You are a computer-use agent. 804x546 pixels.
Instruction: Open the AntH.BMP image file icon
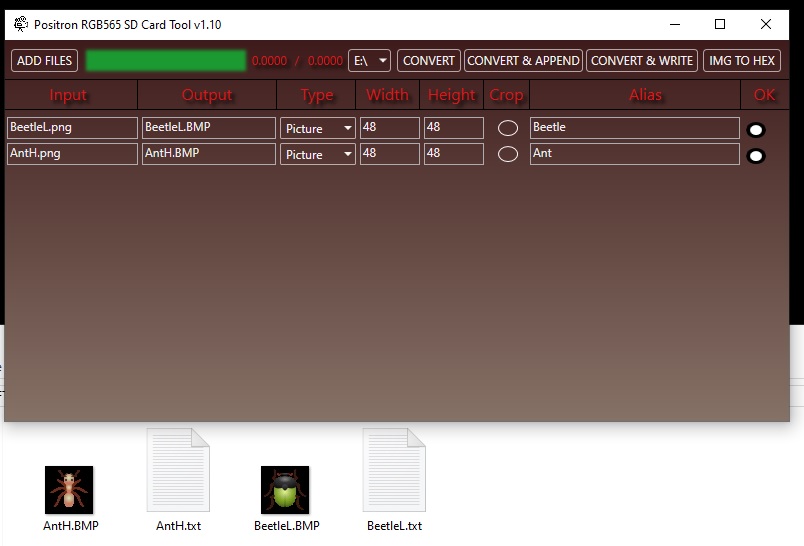70,490
